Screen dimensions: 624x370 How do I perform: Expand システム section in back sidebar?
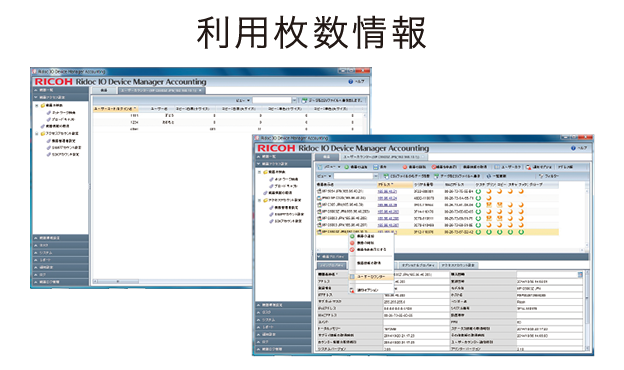(x=60, y=252)
